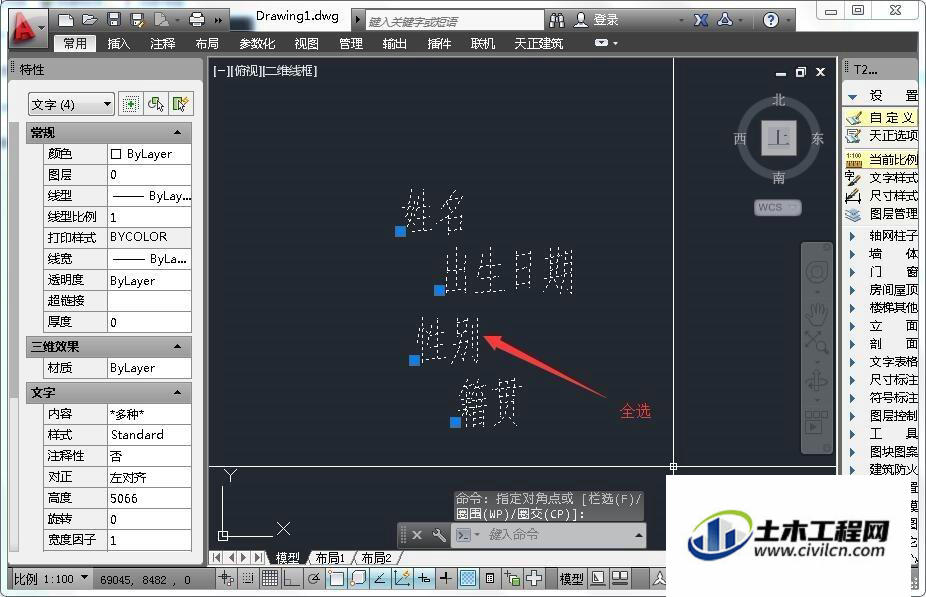926x597 pixels.
Task: Toggle PICKADD value icon in properties panel
Action: 130,105
